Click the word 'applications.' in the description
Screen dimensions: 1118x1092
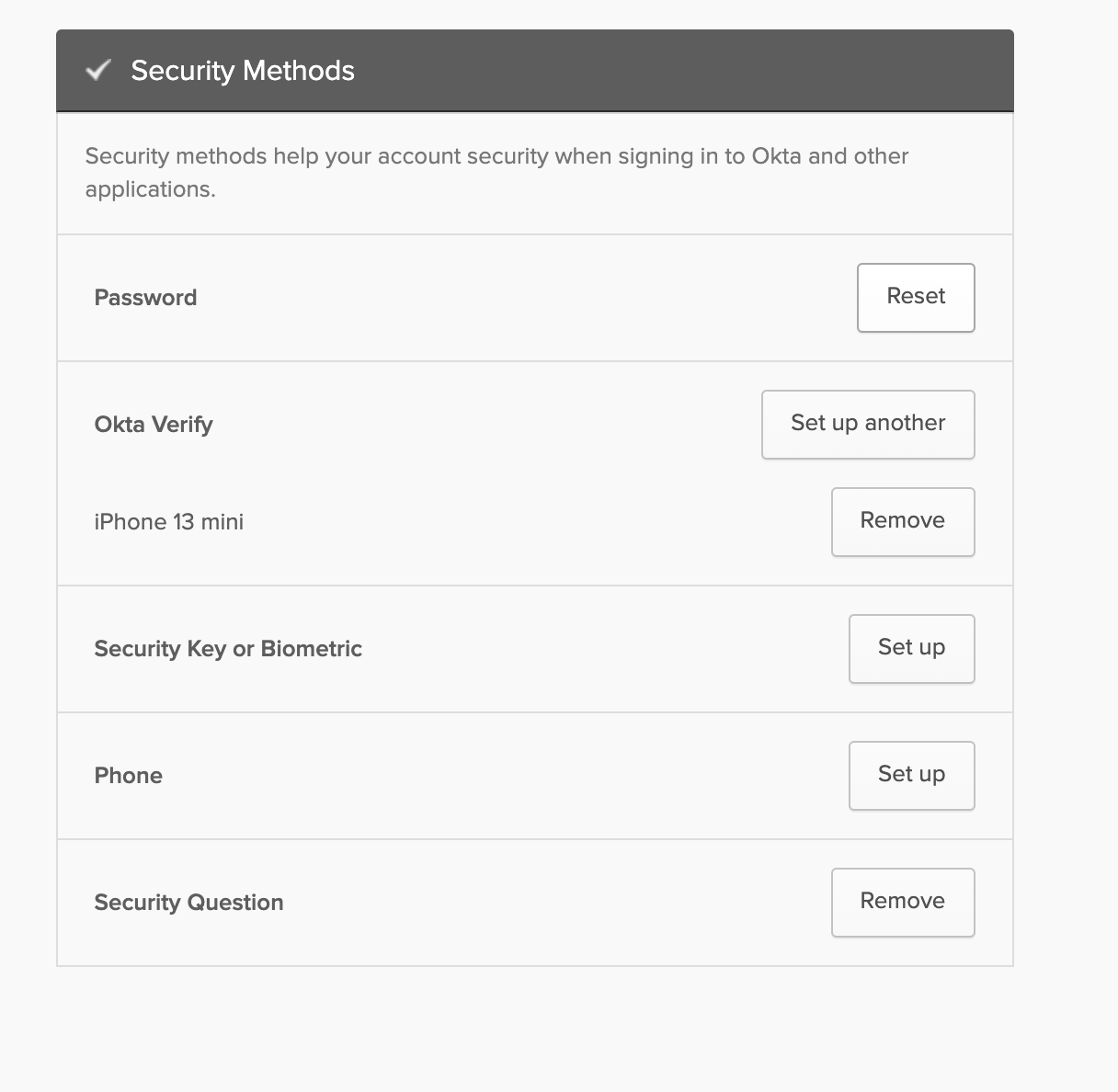click(x=150, y=189)
